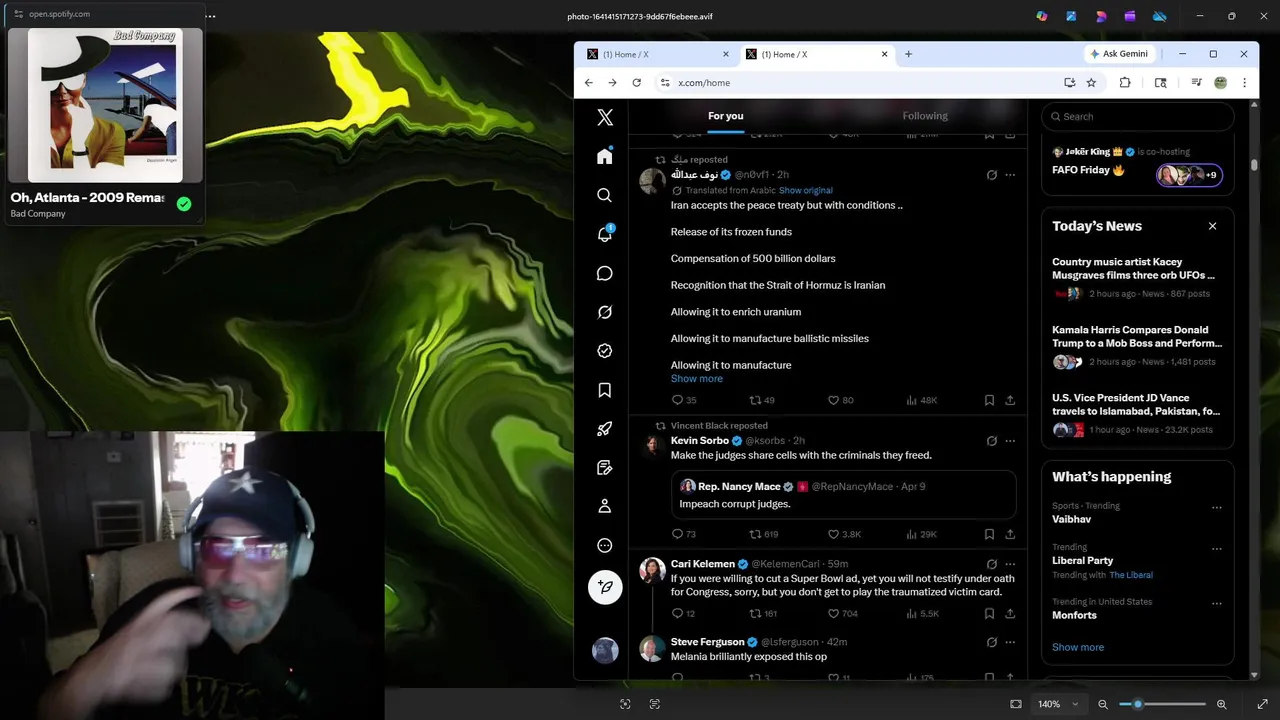Screen dimensions: 1280x720
Task: Open Notifications bell in the X sidebar
Action: (605, 234)
